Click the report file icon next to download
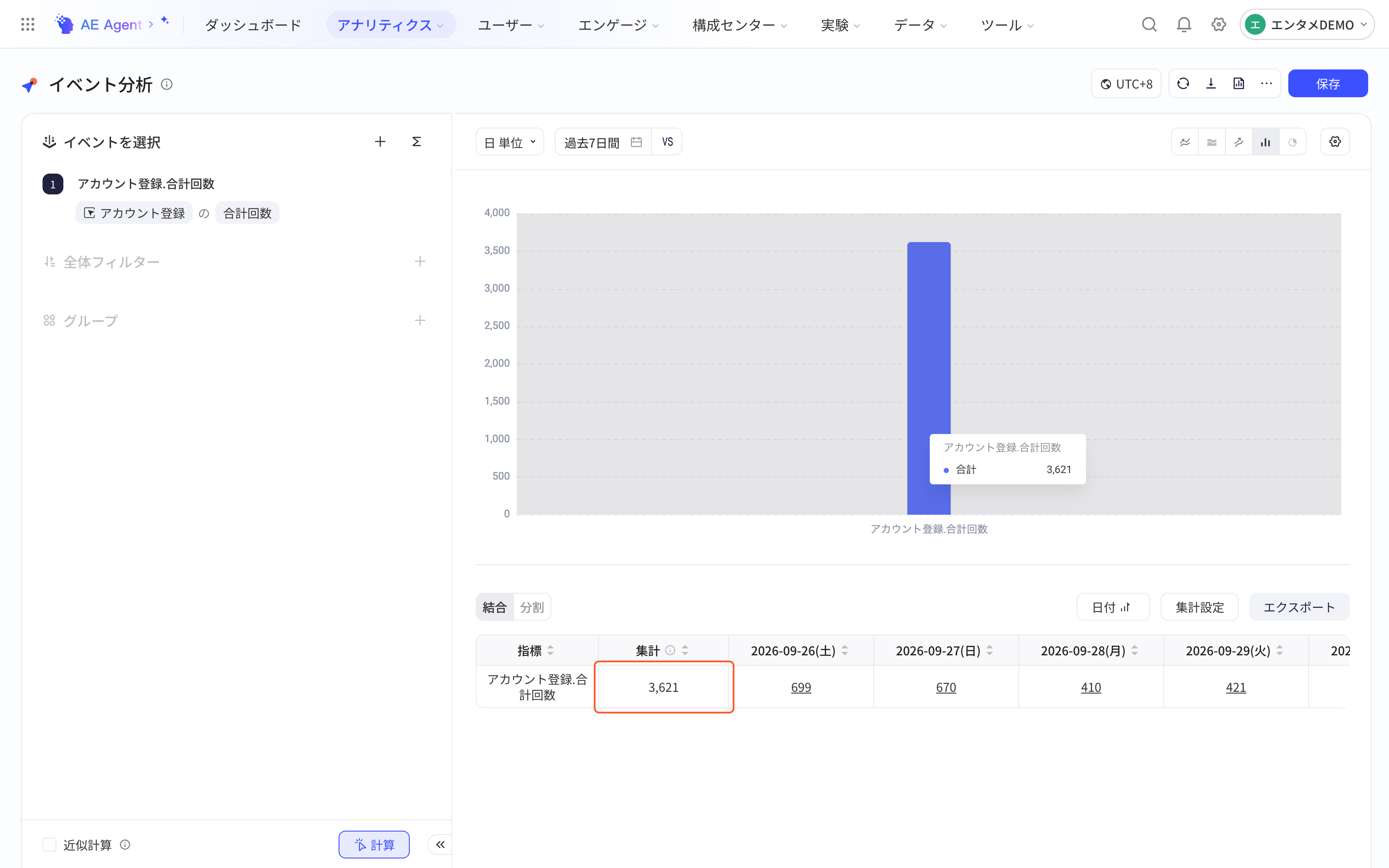Viewport: 1389px width, 868px height. [1239, 84]
